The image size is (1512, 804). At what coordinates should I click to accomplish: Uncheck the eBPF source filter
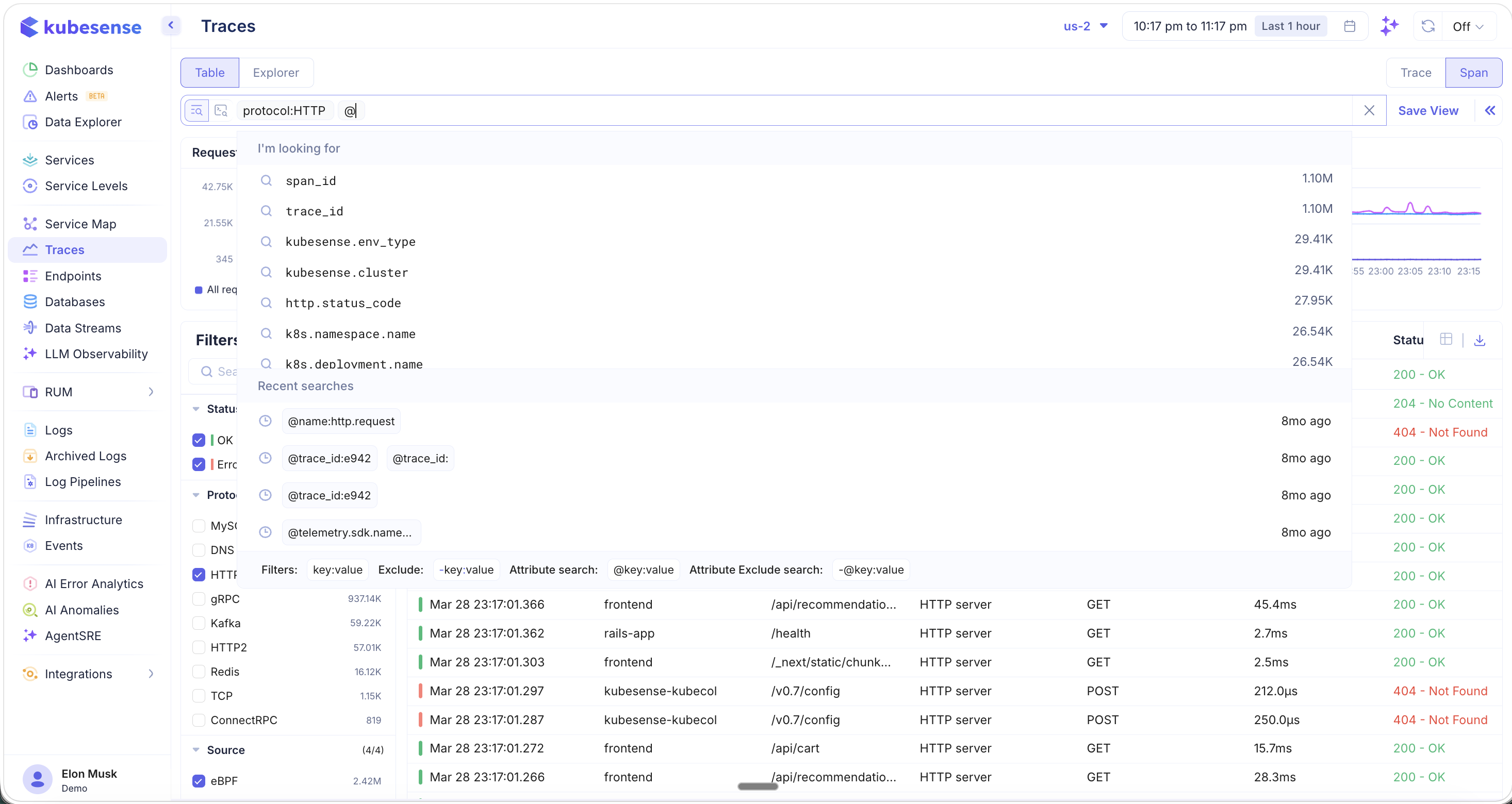coord(199,780)
